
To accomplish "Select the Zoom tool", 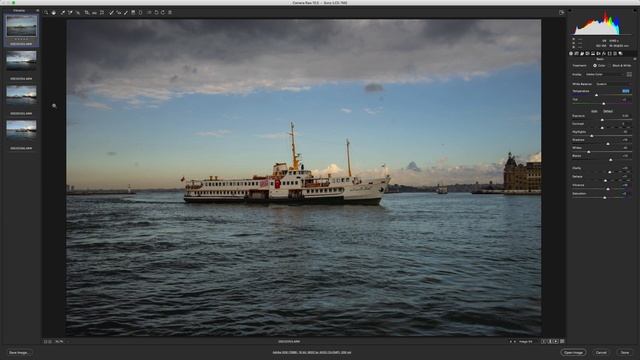I will pyautogui.click(x=45, y=12).
